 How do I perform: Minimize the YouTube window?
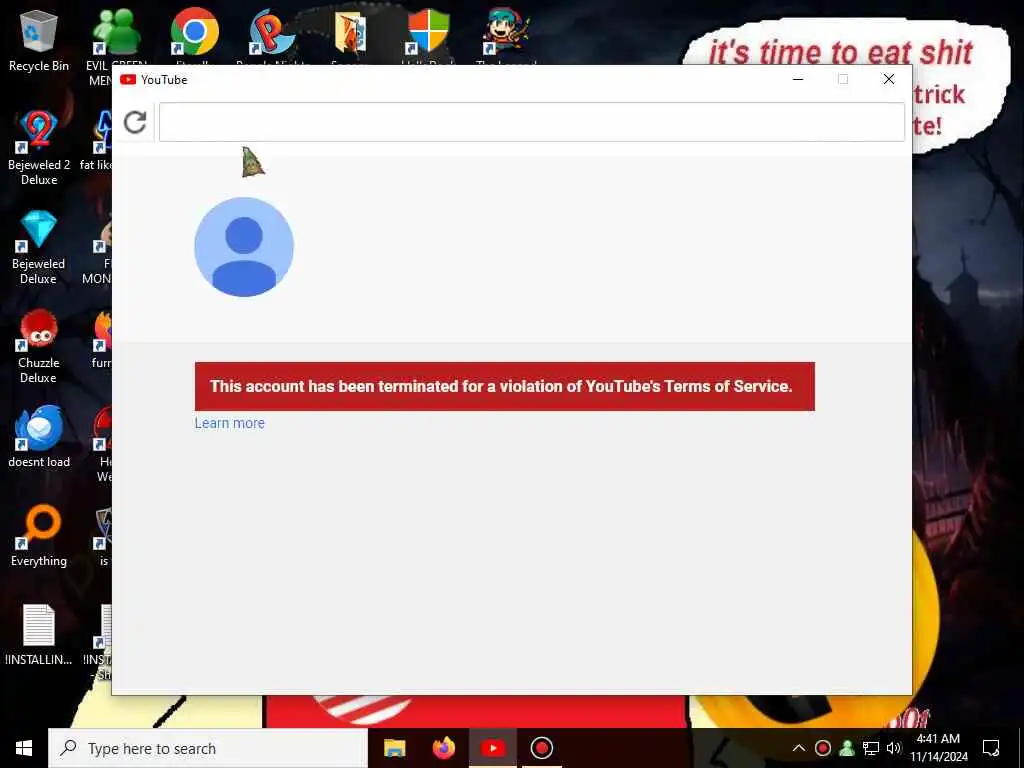[798, 79]
